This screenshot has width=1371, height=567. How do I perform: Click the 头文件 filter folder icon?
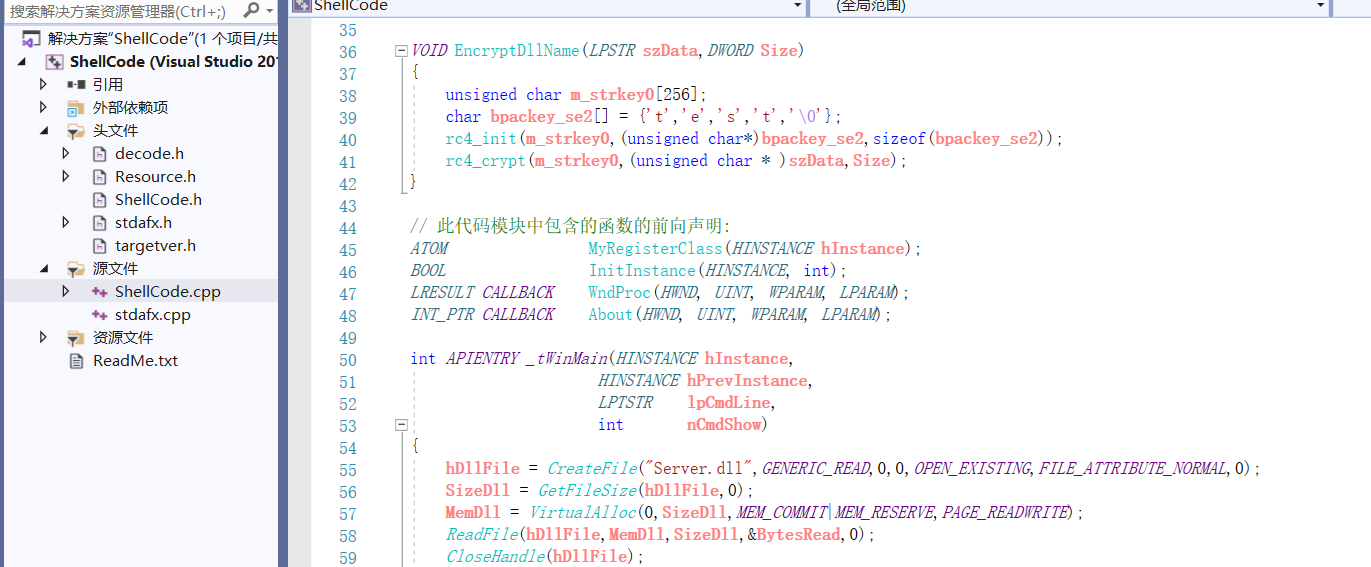pos(76,131)
